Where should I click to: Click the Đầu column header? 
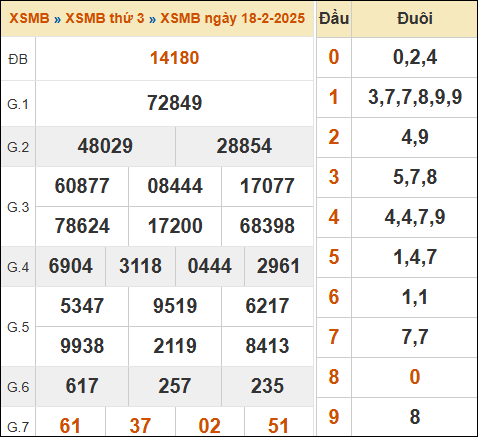click(x=334, y=19)
